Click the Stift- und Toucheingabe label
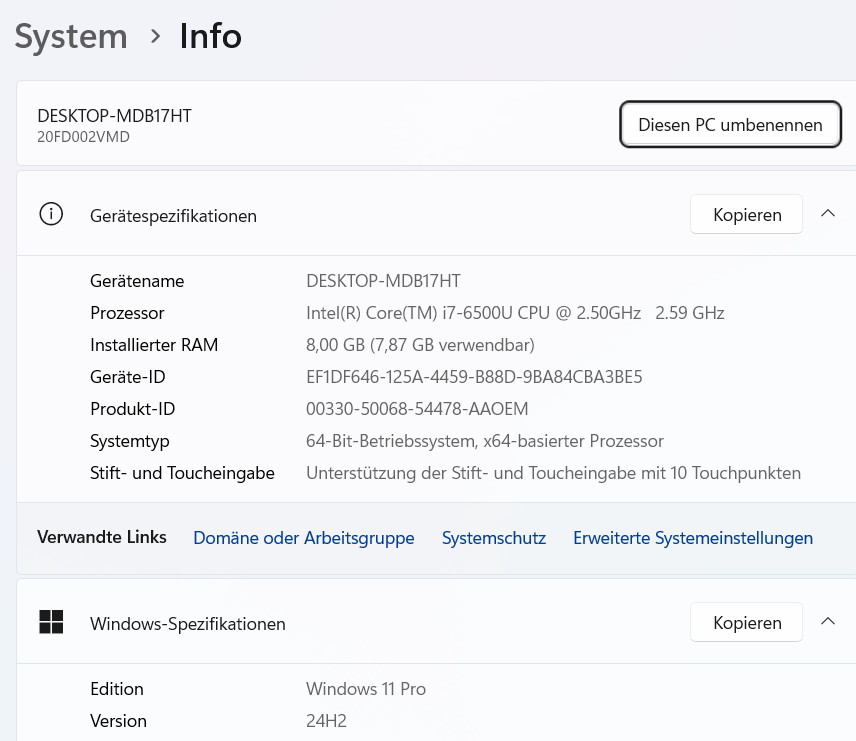The width and height of the screenshot is (856, 741). (182, 473)
